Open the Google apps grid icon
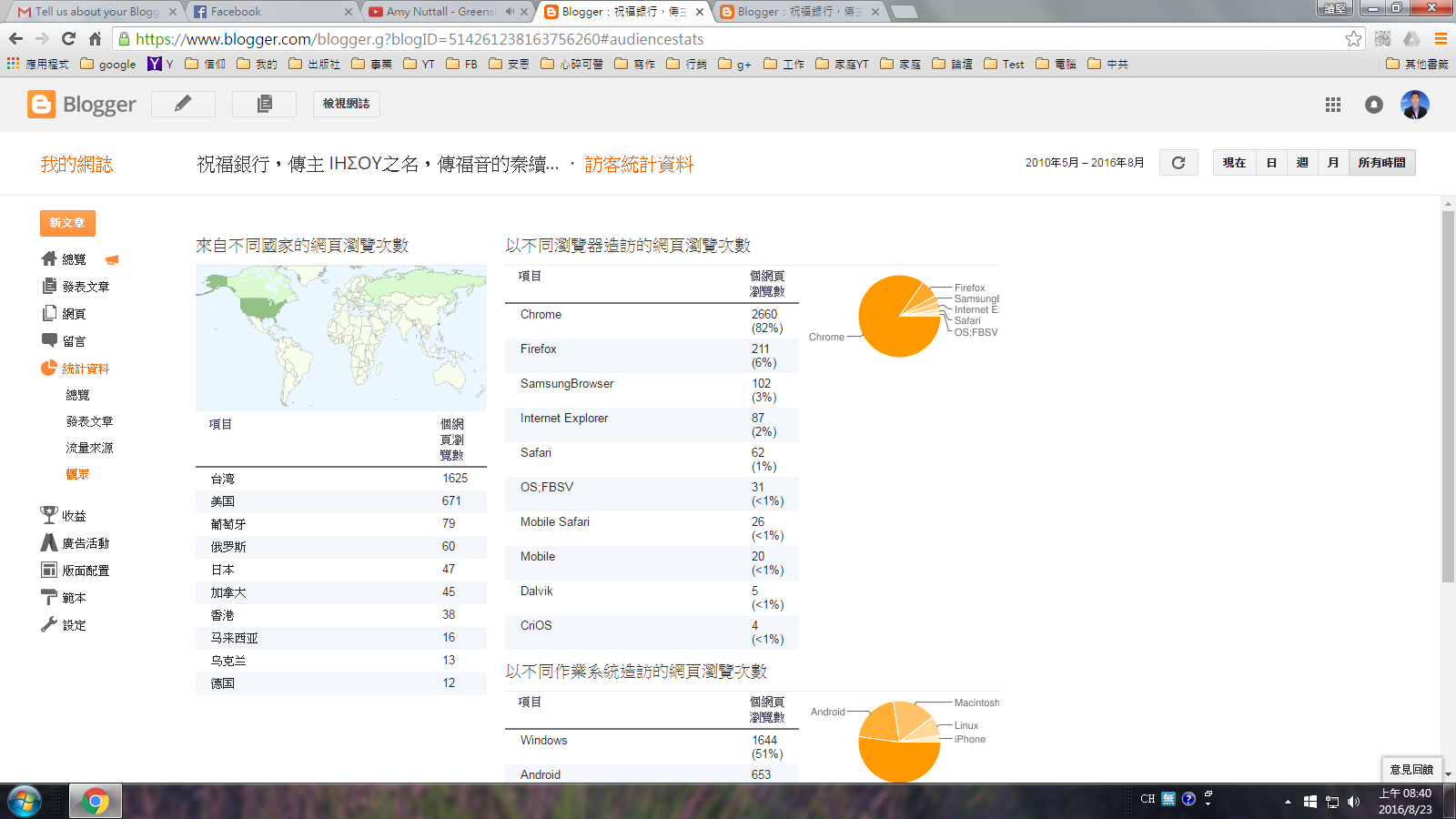 [x=1333, y=105]
